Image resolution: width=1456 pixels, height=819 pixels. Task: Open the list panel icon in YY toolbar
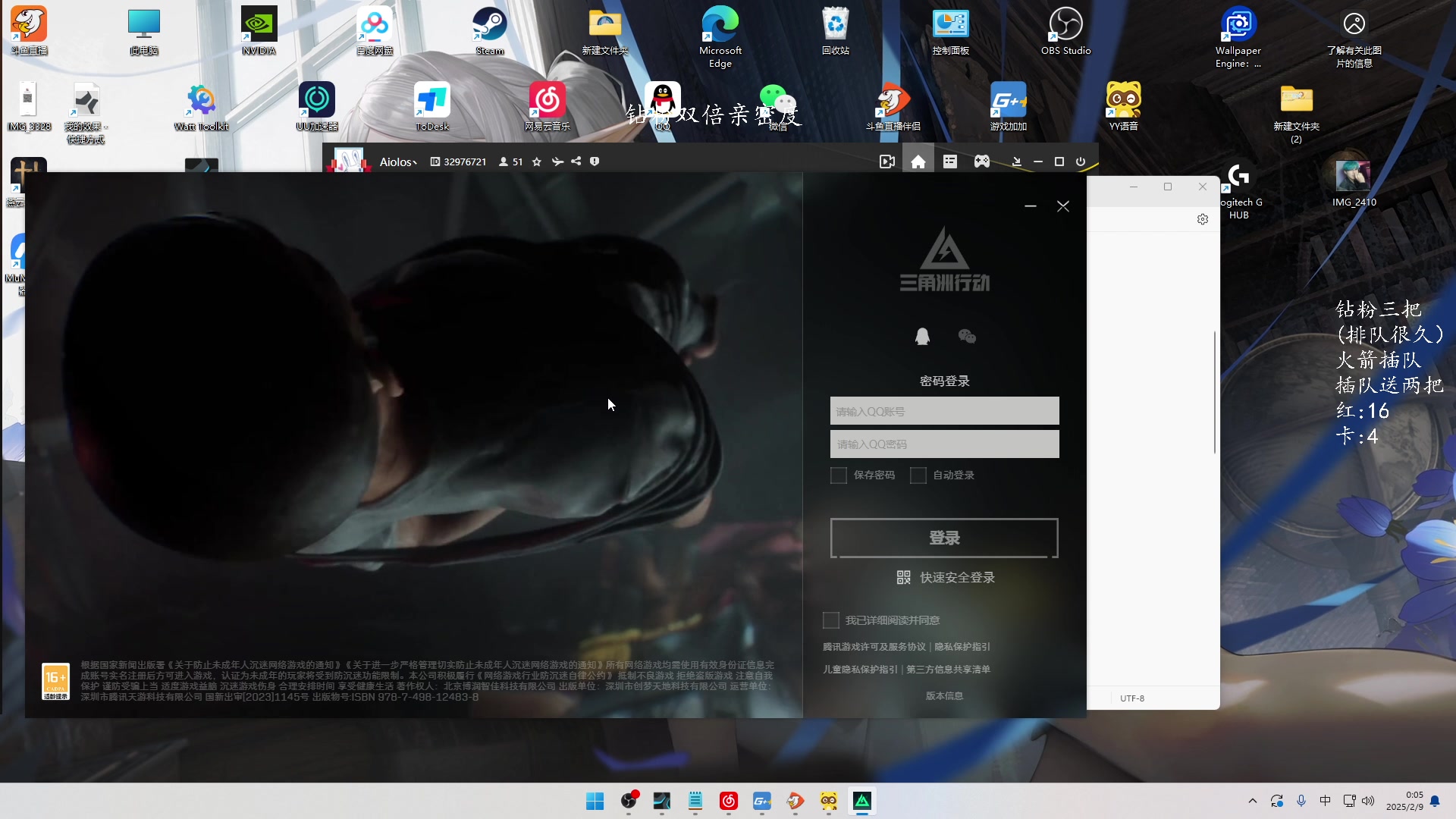coord(950,162)
